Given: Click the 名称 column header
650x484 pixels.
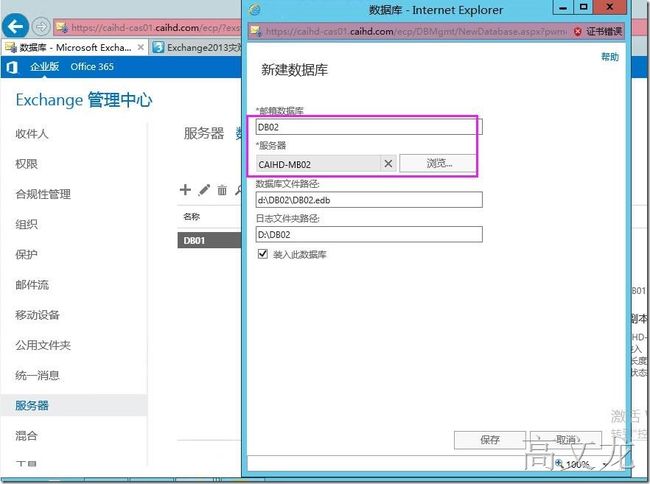Looking at the screenshot, I should click(x=192, y=216).
